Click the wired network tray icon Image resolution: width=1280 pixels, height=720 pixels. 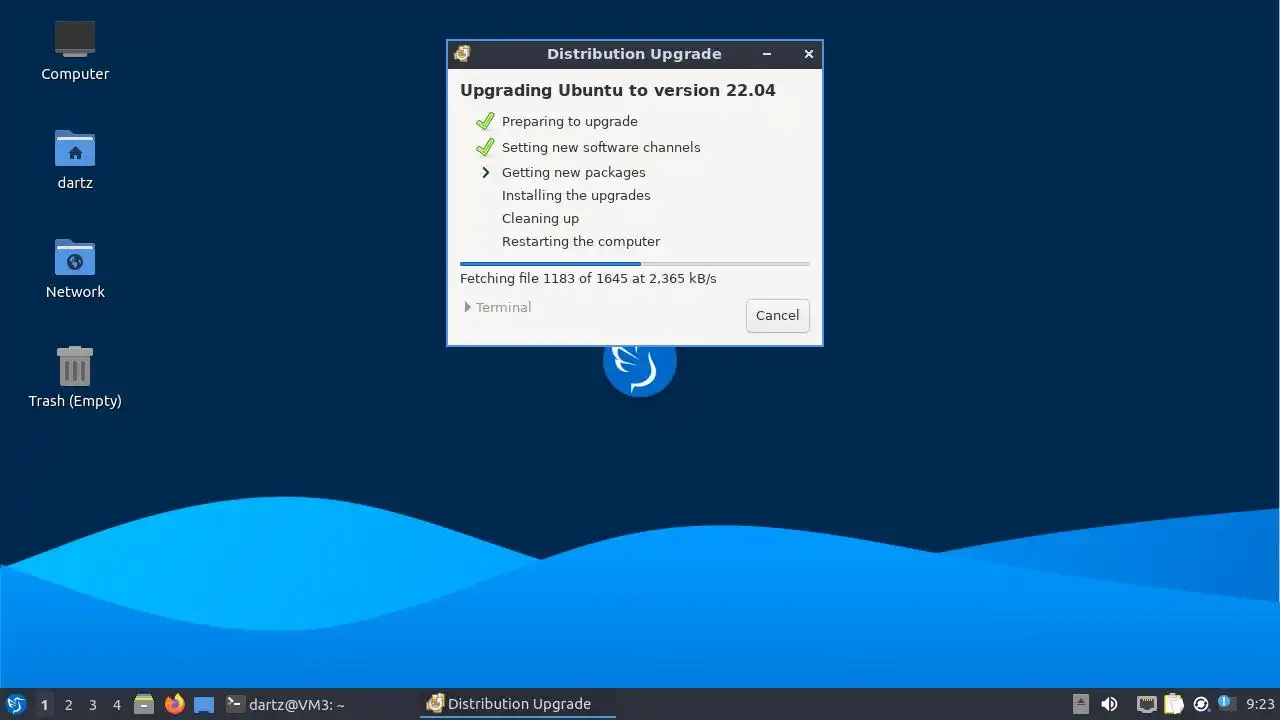[x=1147, y=704]
